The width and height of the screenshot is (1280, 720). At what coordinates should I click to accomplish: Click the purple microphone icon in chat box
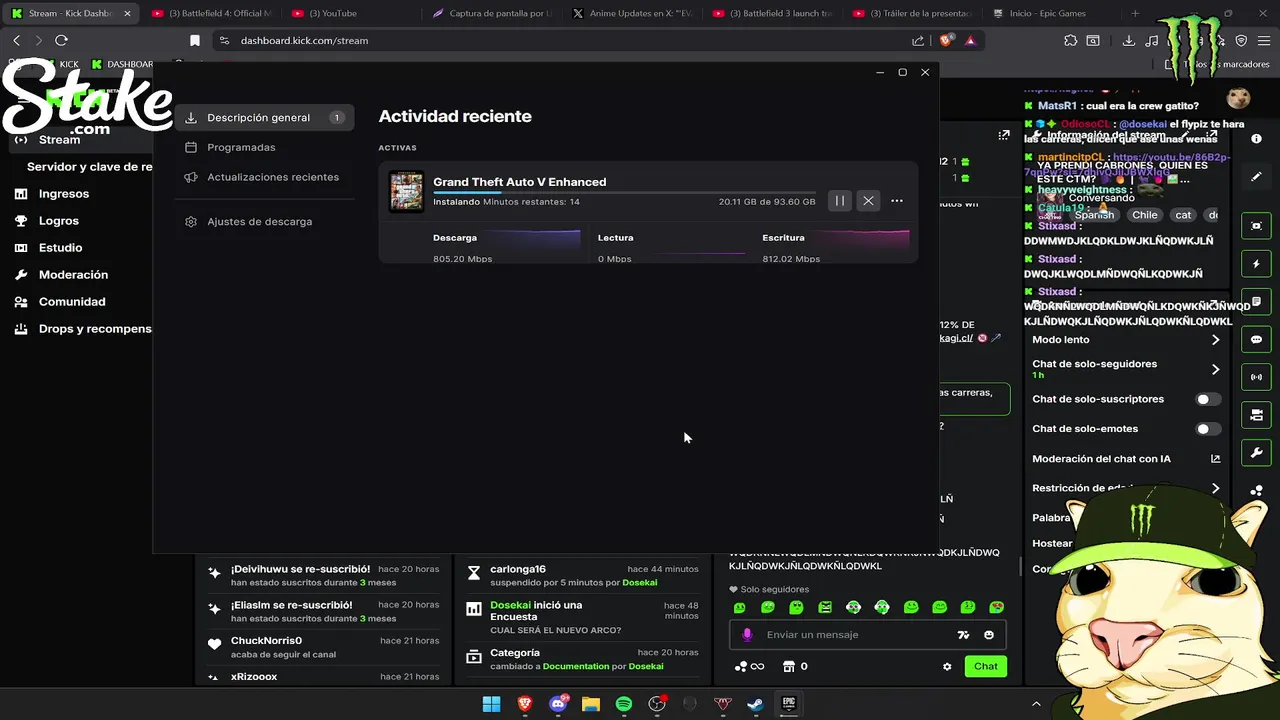tap(747, 635)
